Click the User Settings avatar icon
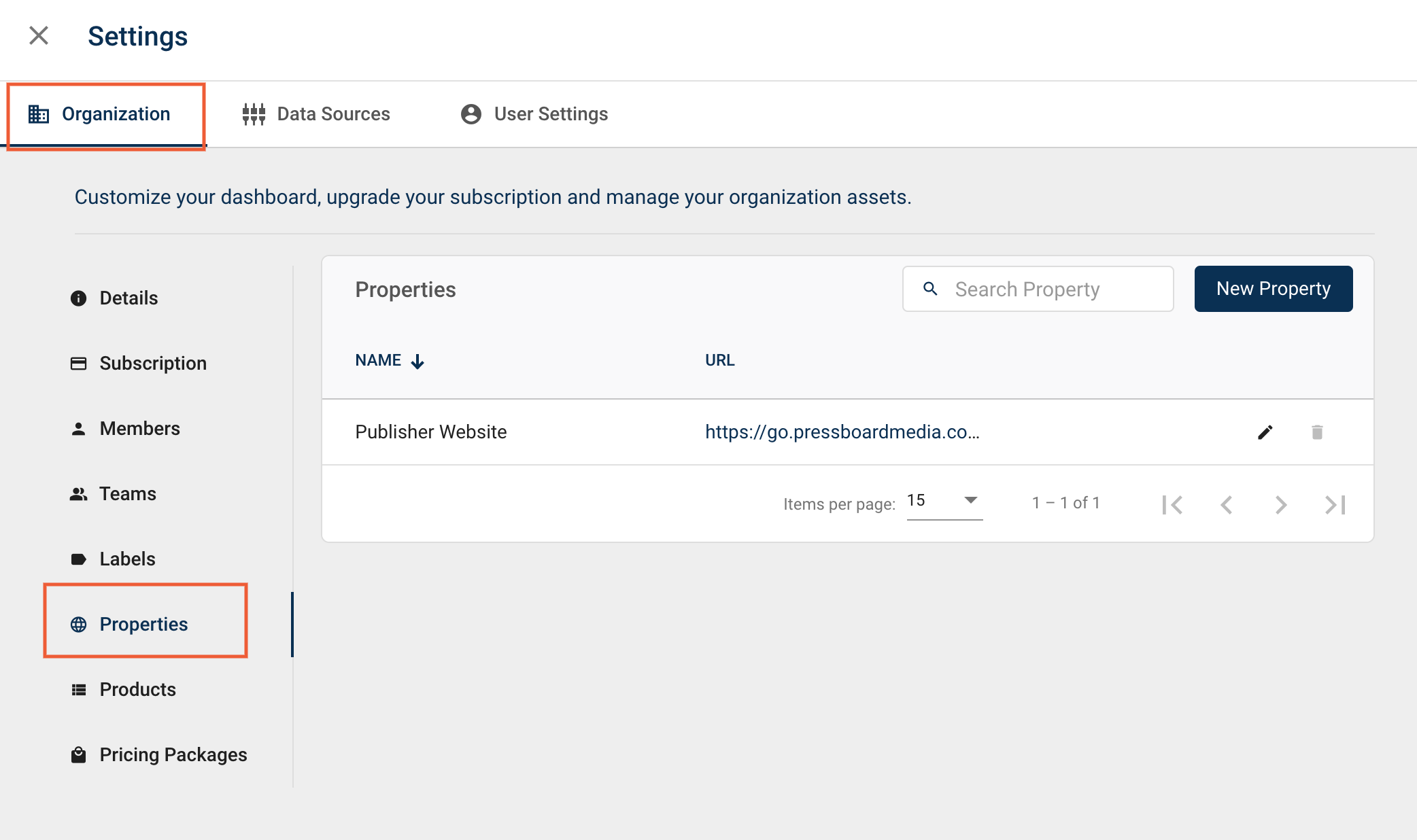Screen dimensions: 1417x840 (x=471, y=114)
